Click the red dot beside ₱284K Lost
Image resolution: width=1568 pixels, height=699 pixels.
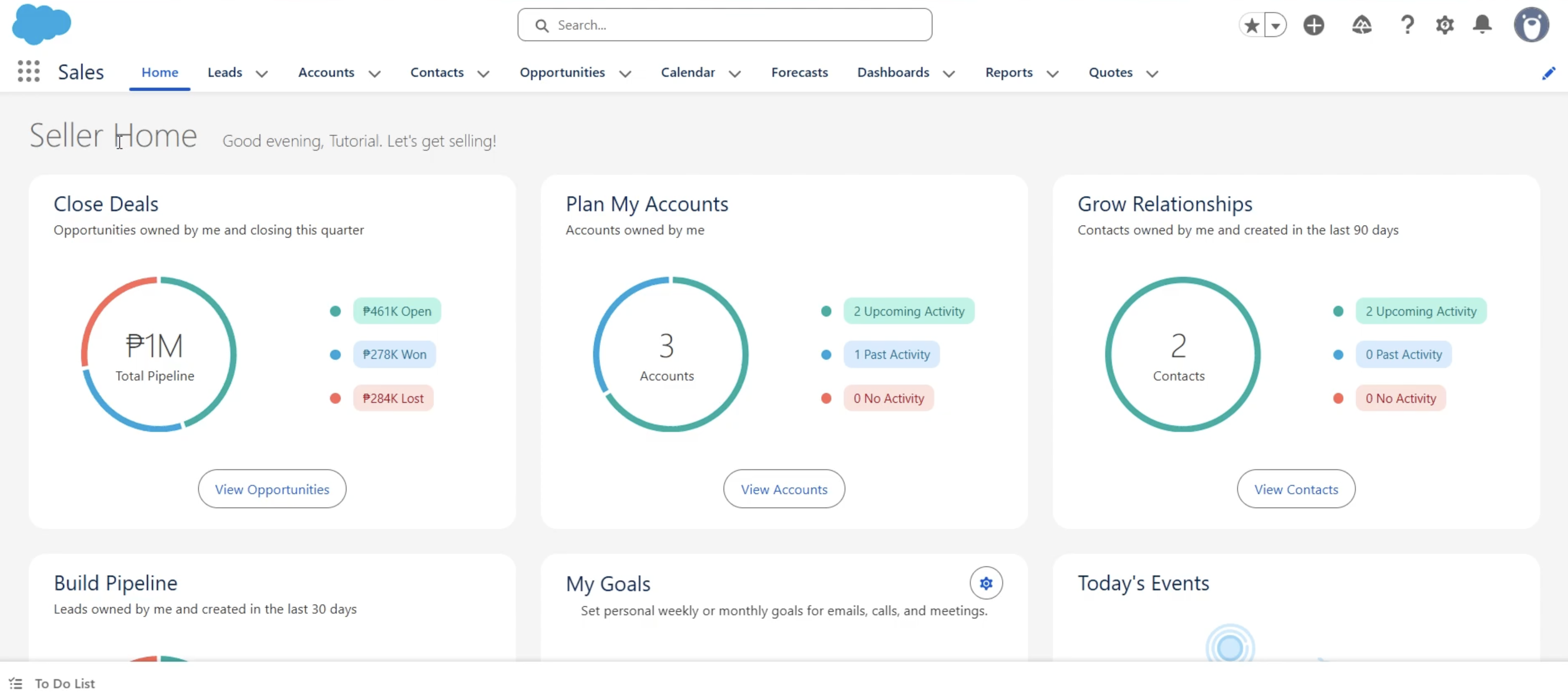click(335, 398)
